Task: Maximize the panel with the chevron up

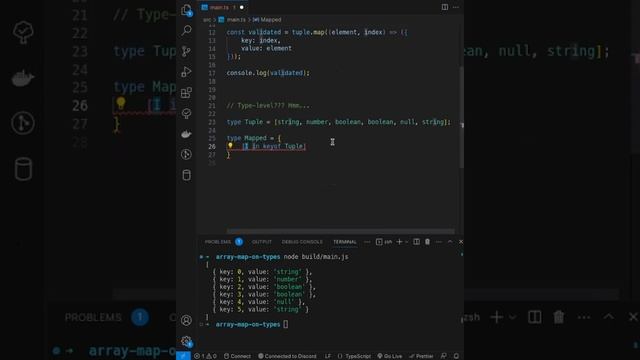Action: (450, 242)
